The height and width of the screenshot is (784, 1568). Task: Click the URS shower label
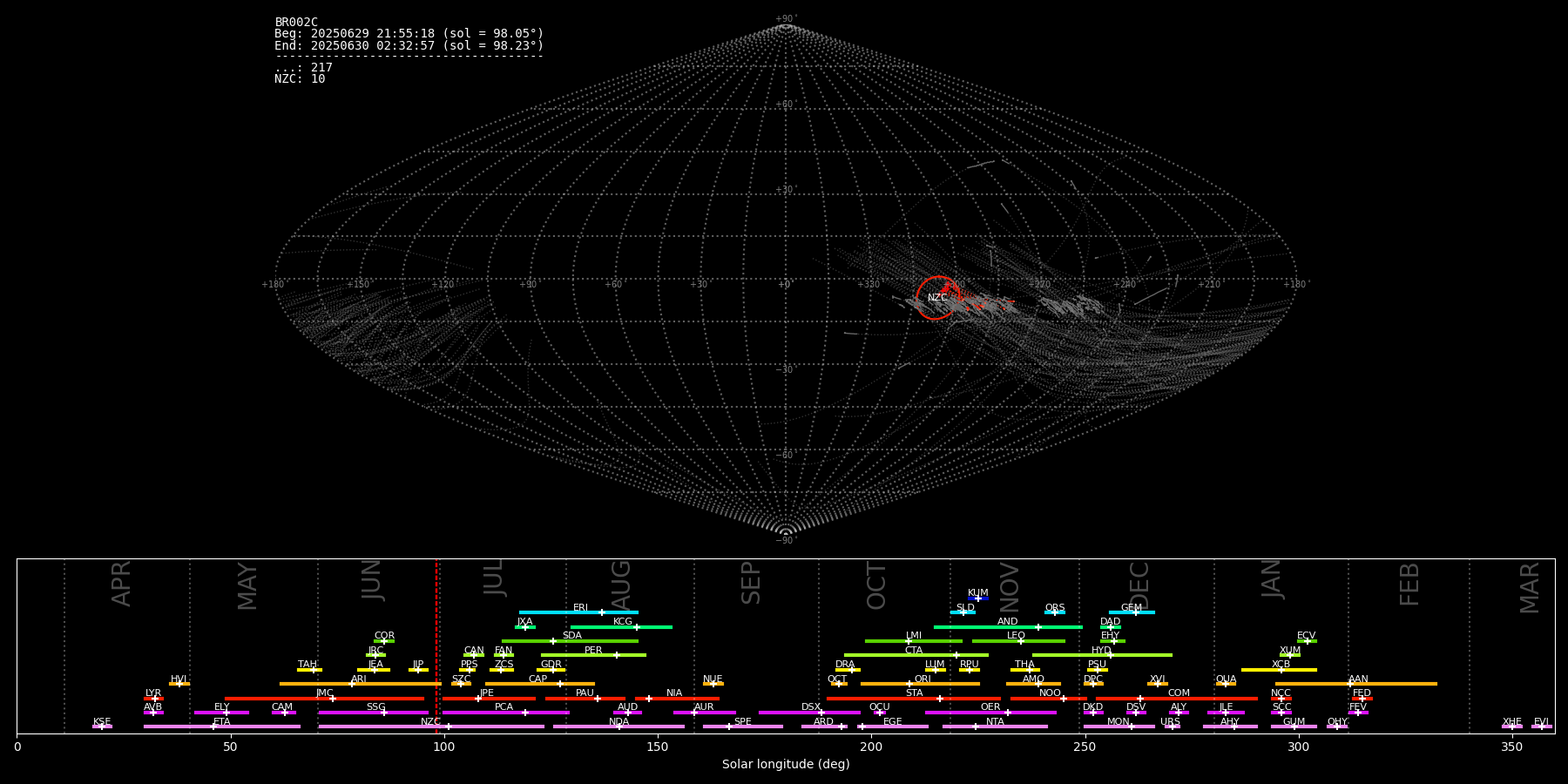pyautogui.click(x=1170, y=722)
